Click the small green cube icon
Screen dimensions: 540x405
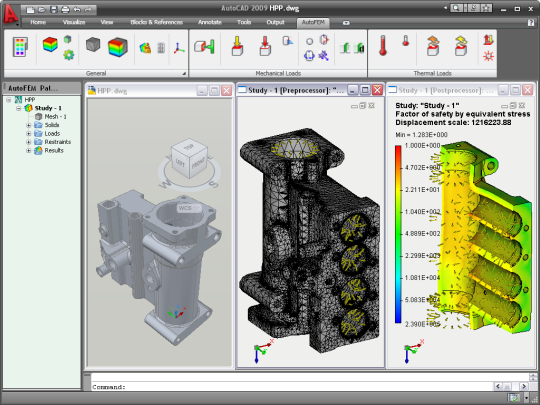pos(68,39)
